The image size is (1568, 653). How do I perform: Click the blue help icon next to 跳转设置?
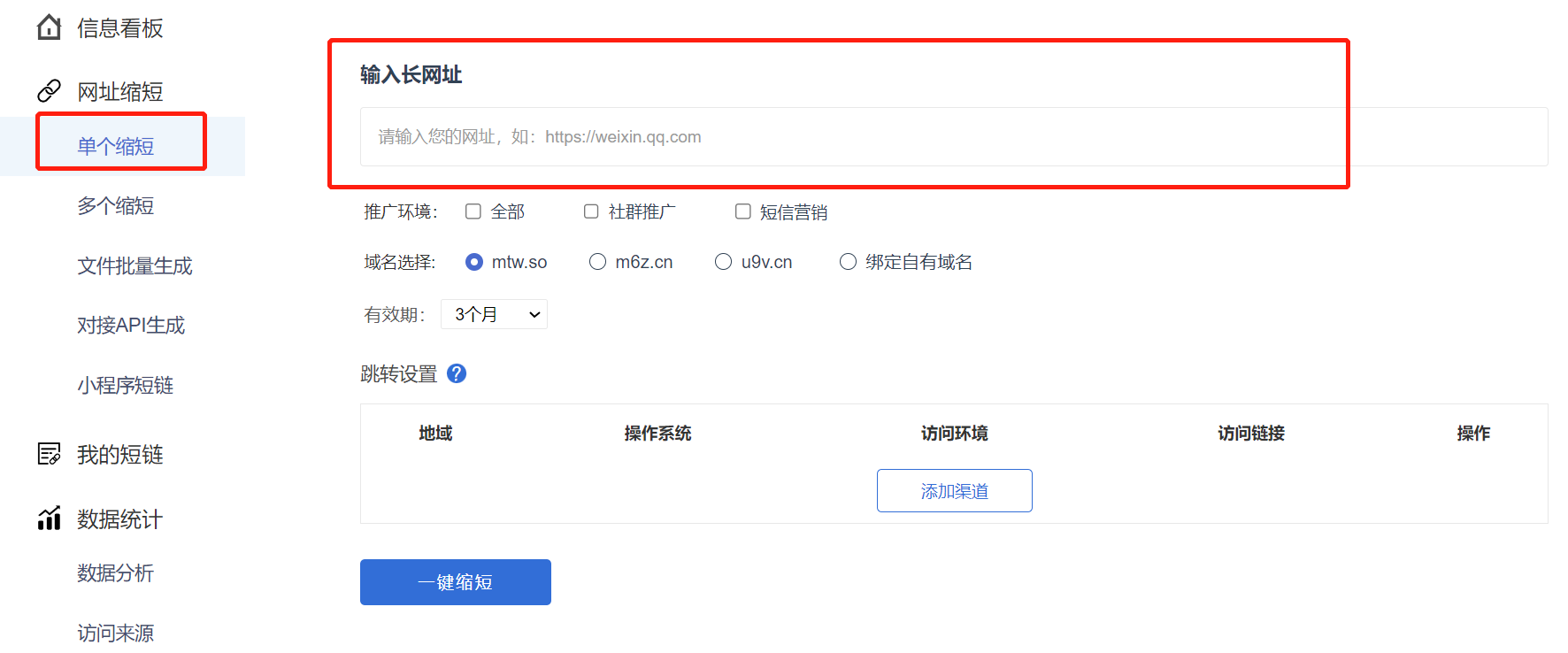[x=457, y=373]
